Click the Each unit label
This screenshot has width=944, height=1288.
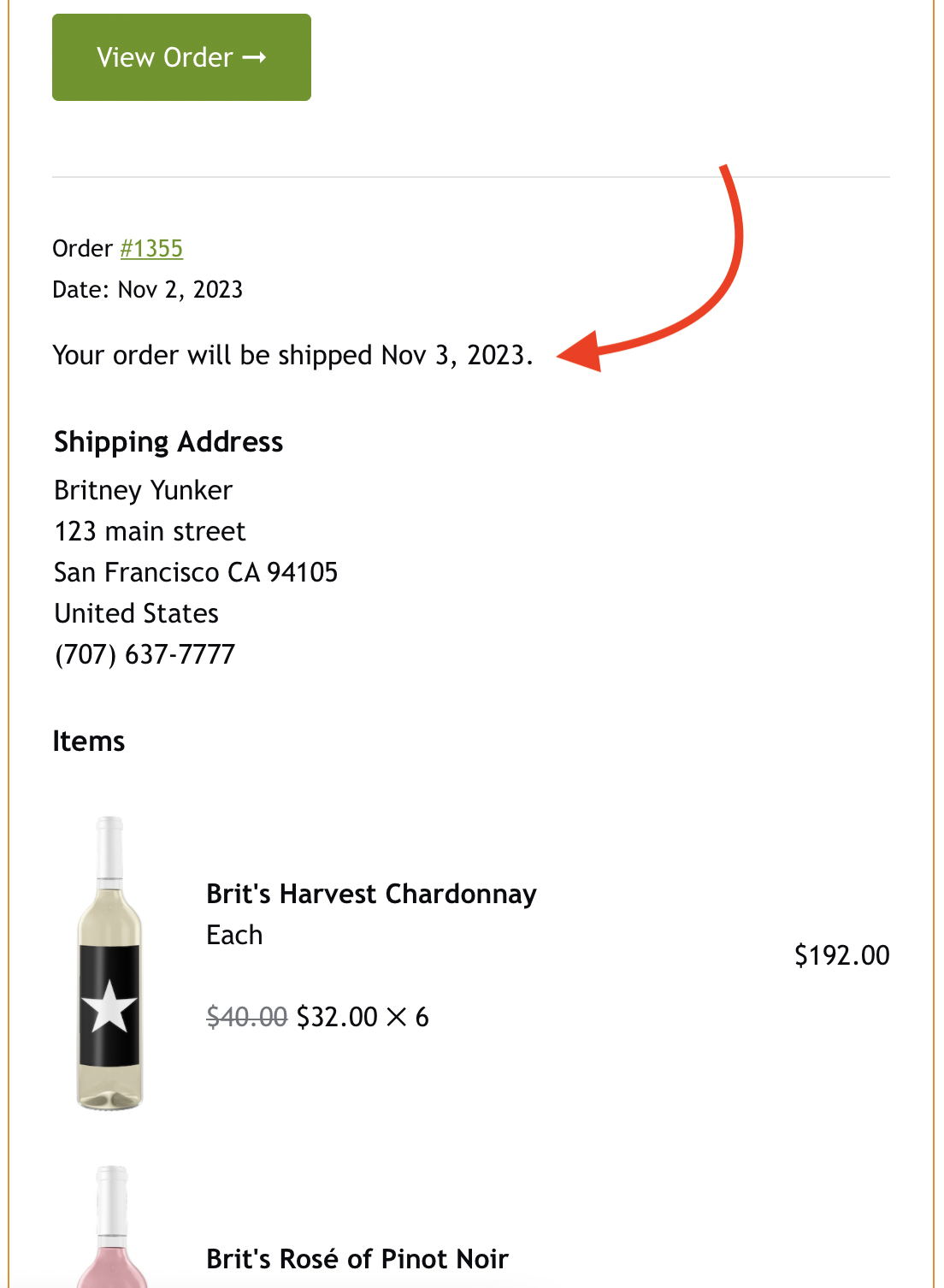234,935
